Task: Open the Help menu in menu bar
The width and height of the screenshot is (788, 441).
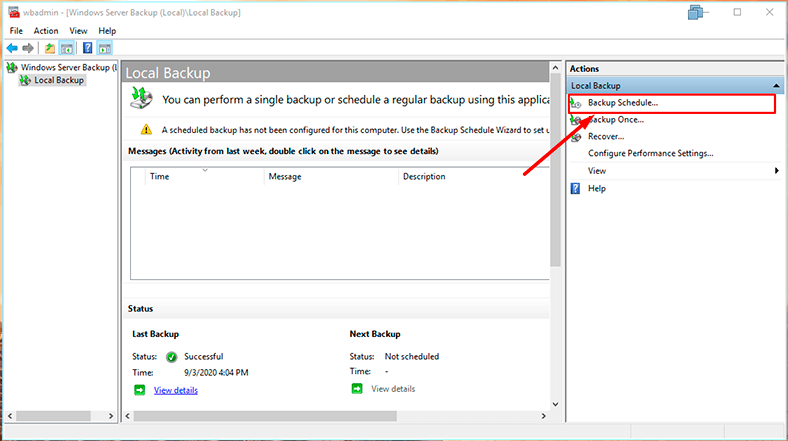Action: [107, 31]
